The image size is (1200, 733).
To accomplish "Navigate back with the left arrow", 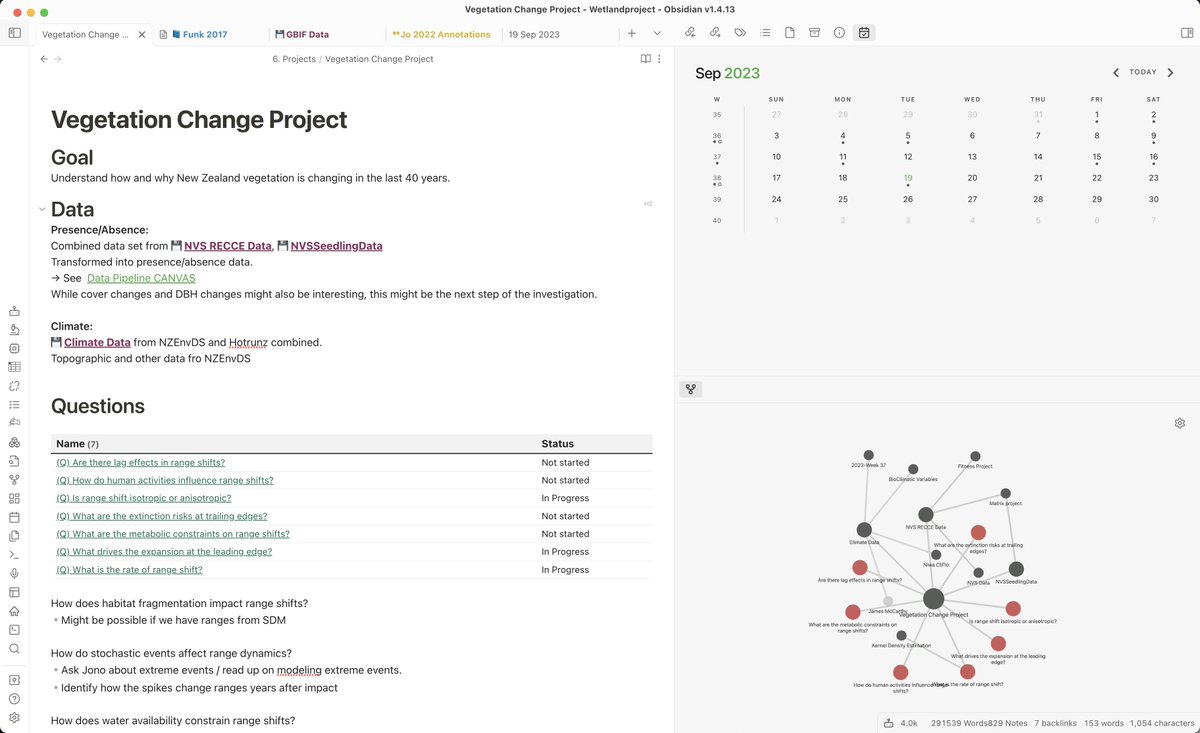I will (x=44, y=59).
